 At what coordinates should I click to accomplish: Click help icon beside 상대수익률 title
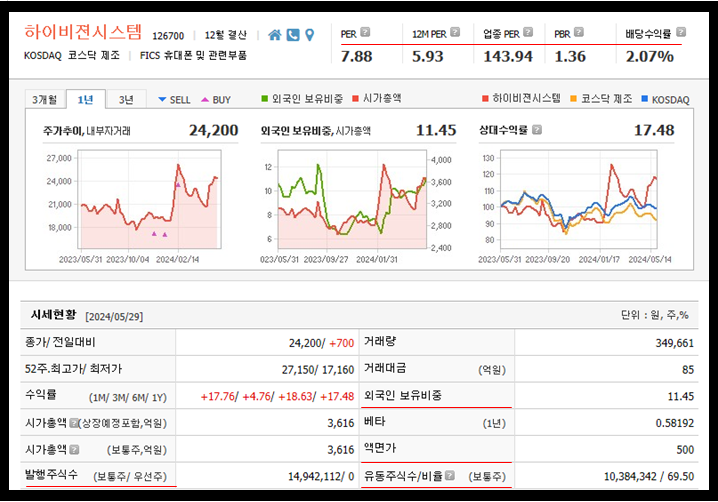point(537,130)
